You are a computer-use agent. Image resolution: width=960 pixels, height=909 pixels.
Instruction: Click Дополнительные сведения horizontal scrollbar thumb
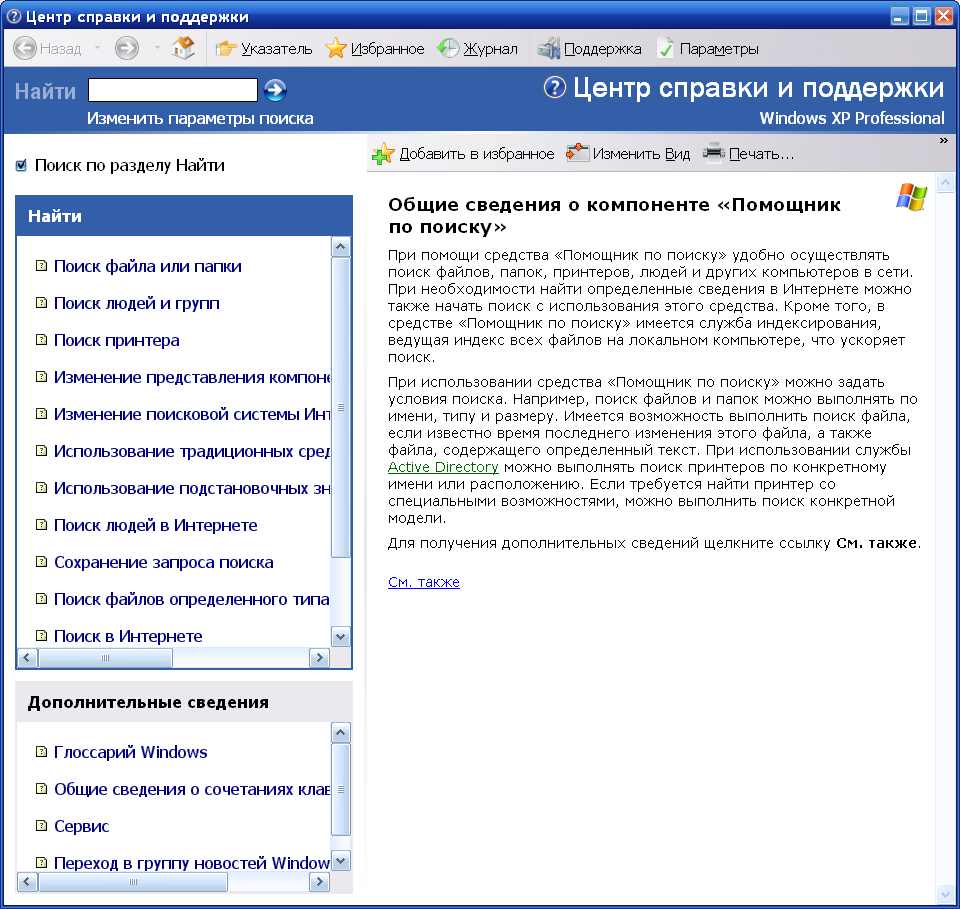point(133,882)
